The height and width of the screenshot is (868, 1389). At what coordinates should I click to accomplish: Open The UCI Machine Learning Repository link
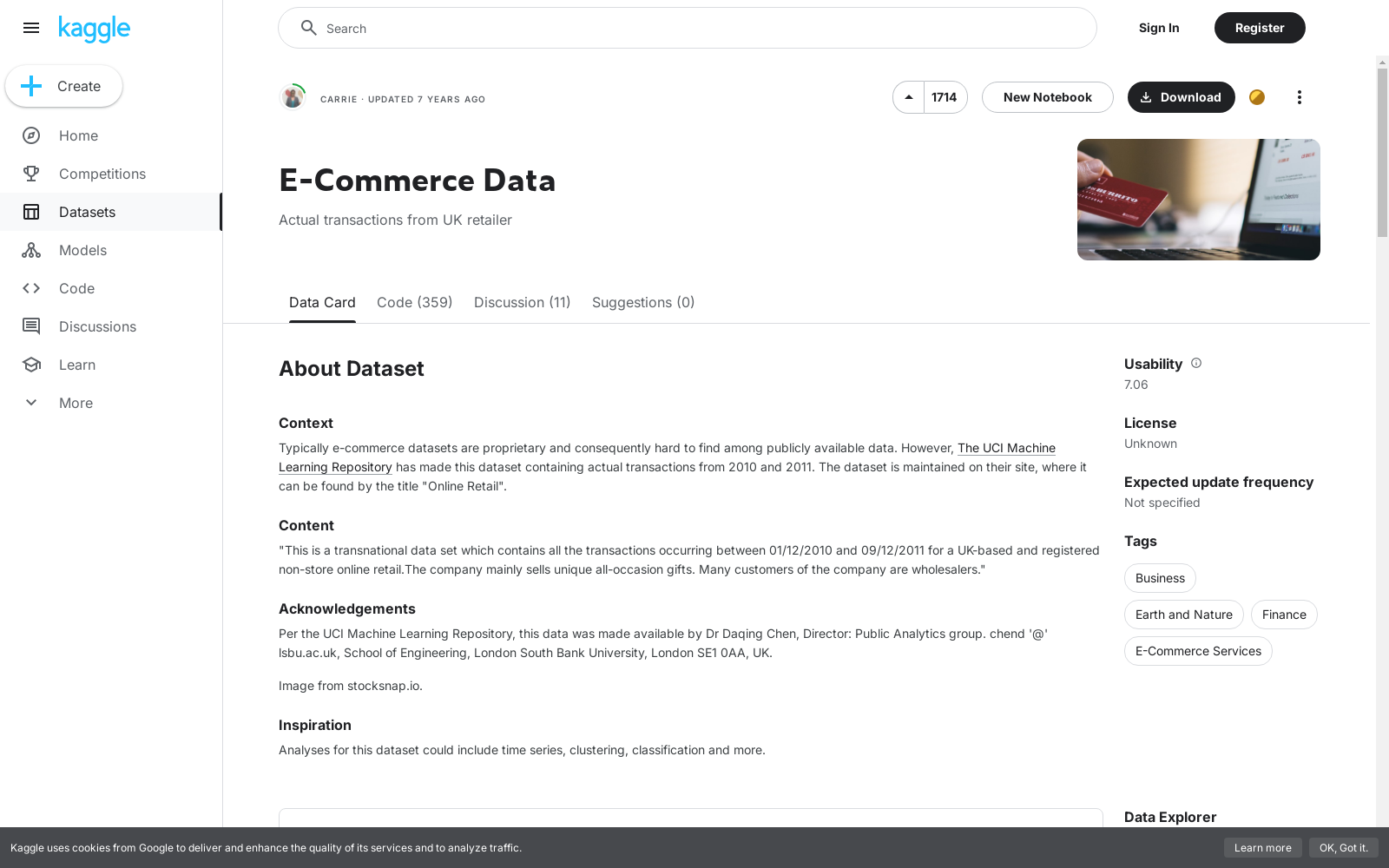[1006, 448]
